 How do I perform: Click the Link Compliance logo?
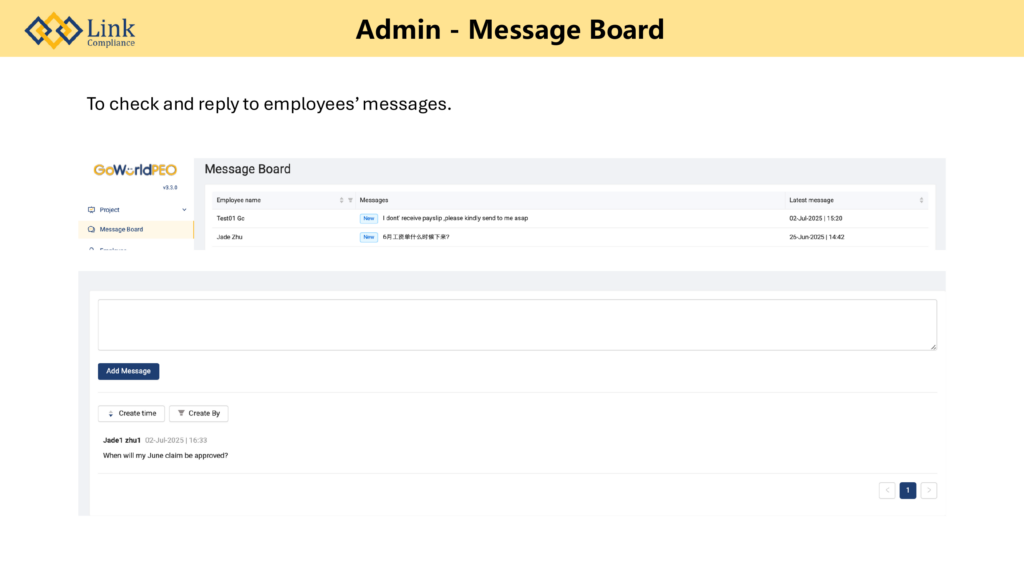pyautogui.click(x=80, y=30)
